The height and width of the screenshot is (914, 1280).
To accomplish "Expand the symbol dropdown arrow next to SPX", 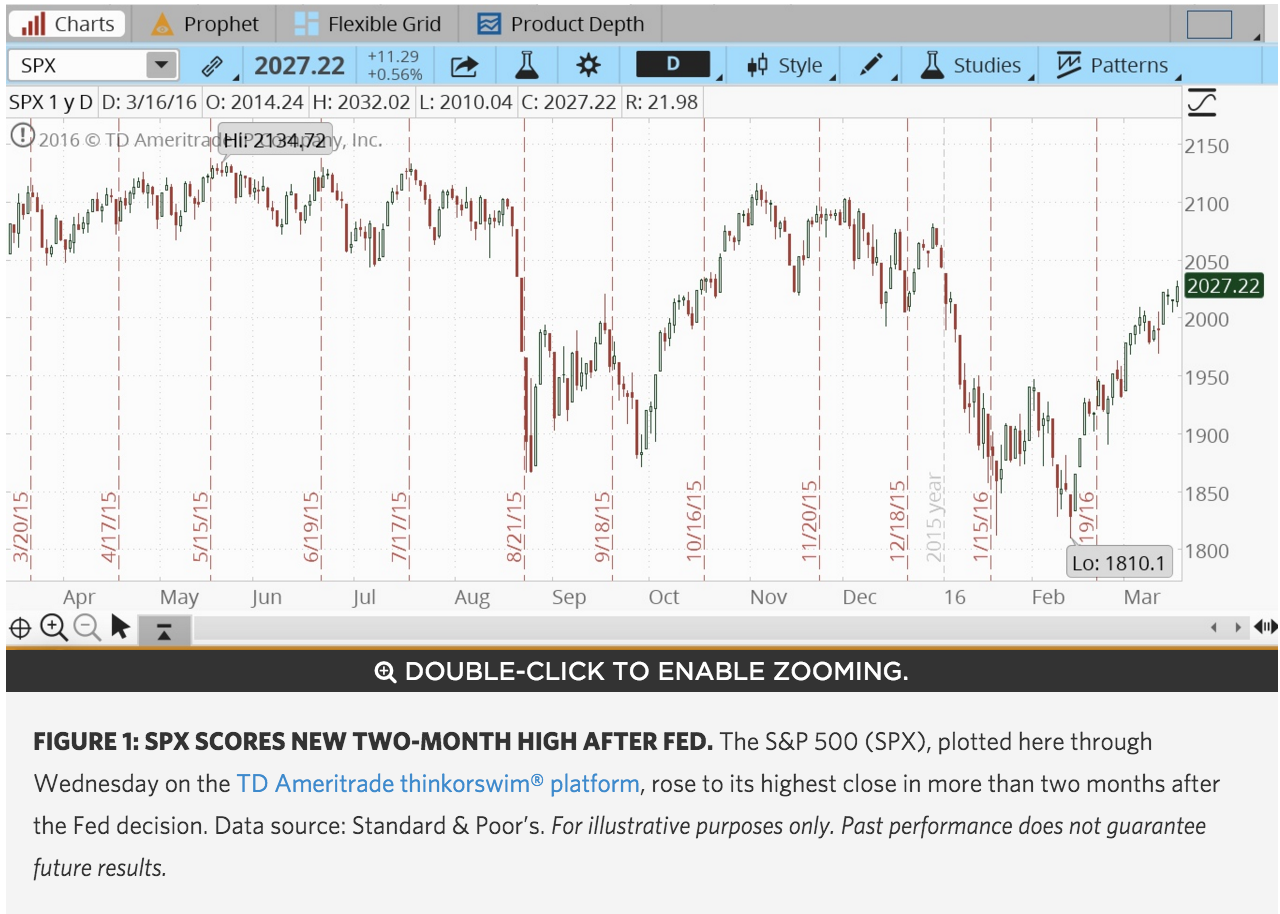I will tap(161, 66).
